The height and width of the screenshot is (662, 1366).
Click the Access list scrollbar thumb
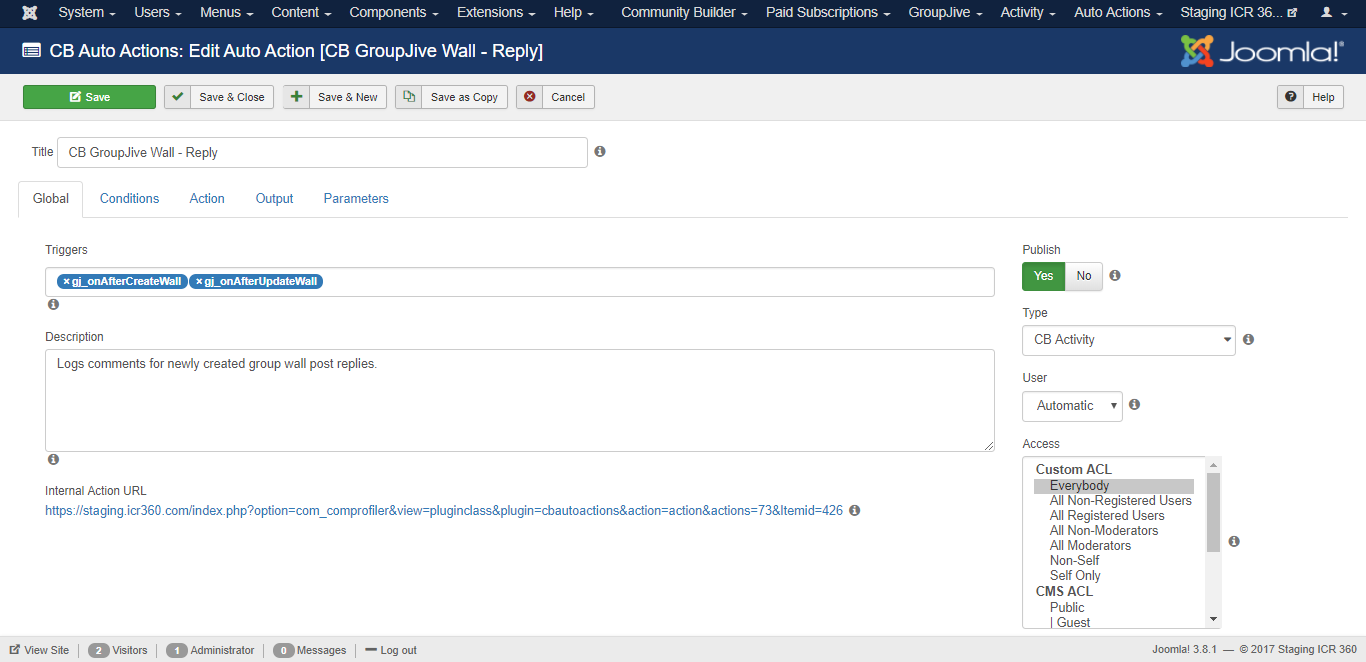(1214, 512)
